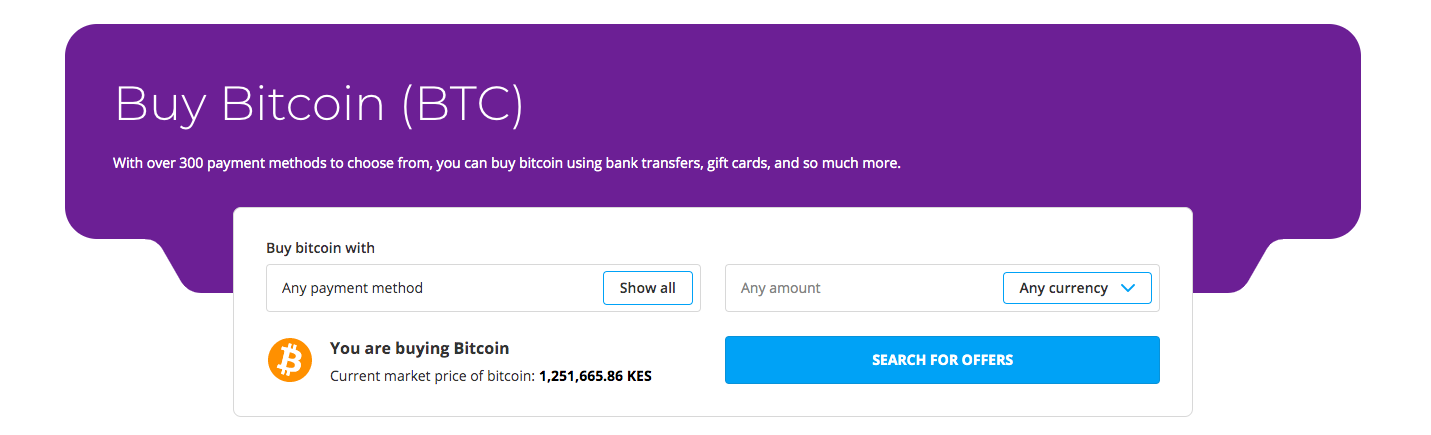Click the words Show all
Viewport: 1431px width, 435px height.
click(x=648, y=288)
